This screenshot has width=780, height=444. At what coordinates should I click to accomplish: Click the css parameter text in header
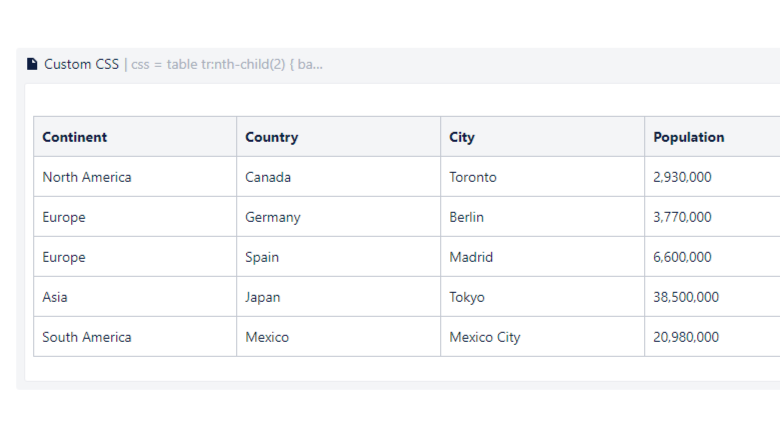click(227, 65)
